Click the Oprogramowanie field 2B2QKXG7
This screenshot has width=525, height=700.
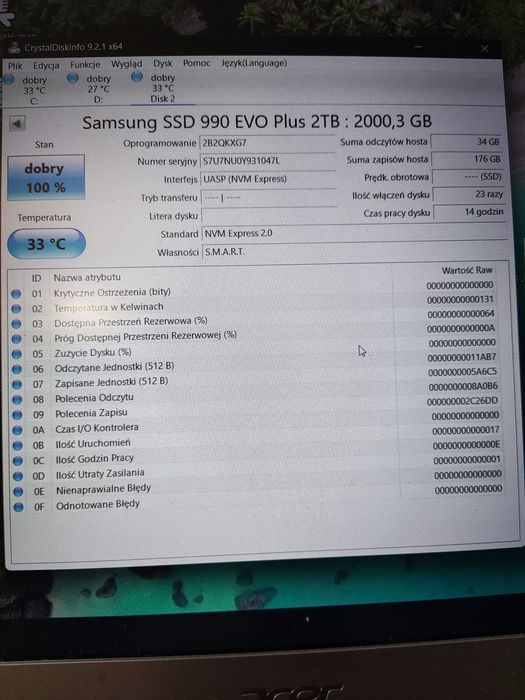click(x=267, y=143)
